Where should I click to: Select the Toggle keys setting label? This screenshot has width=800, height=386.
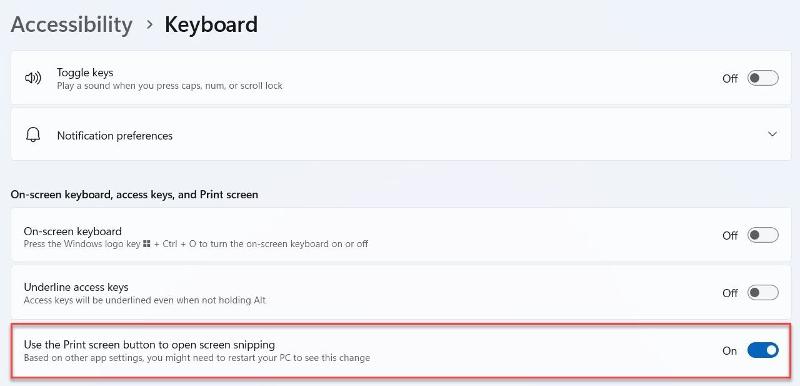tap(85, 72)
